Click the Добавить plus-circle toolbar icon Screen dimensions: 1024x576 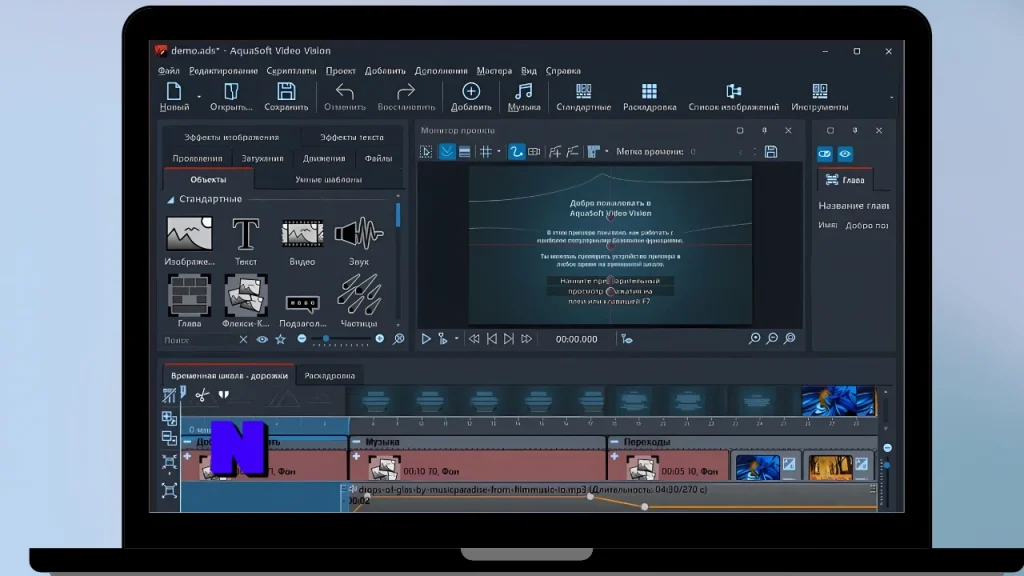471,91
